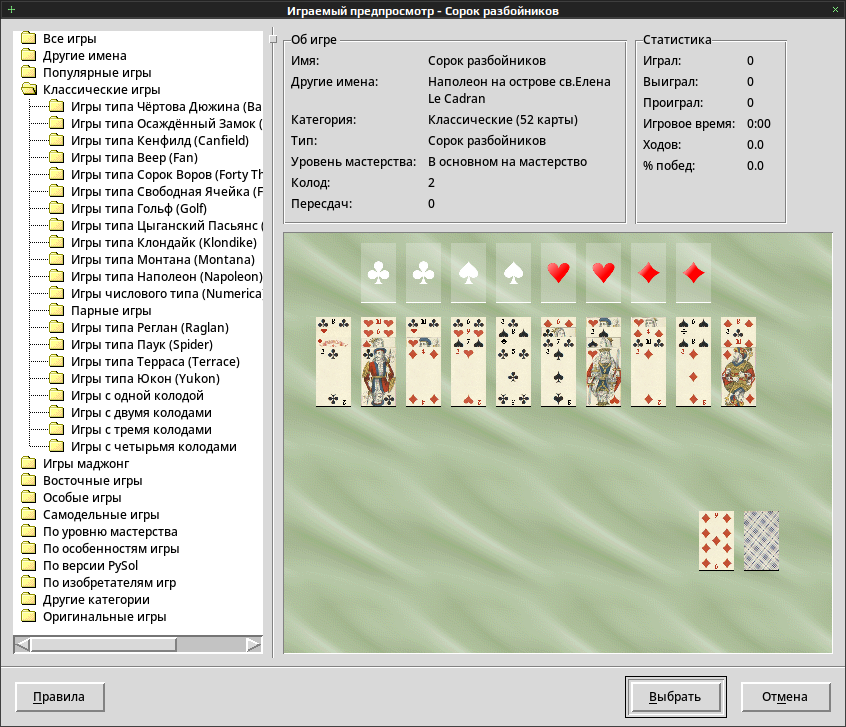Click the tree scrollbar right arrow
Viewport: 846px width, 727px height.
coord(254,644)
